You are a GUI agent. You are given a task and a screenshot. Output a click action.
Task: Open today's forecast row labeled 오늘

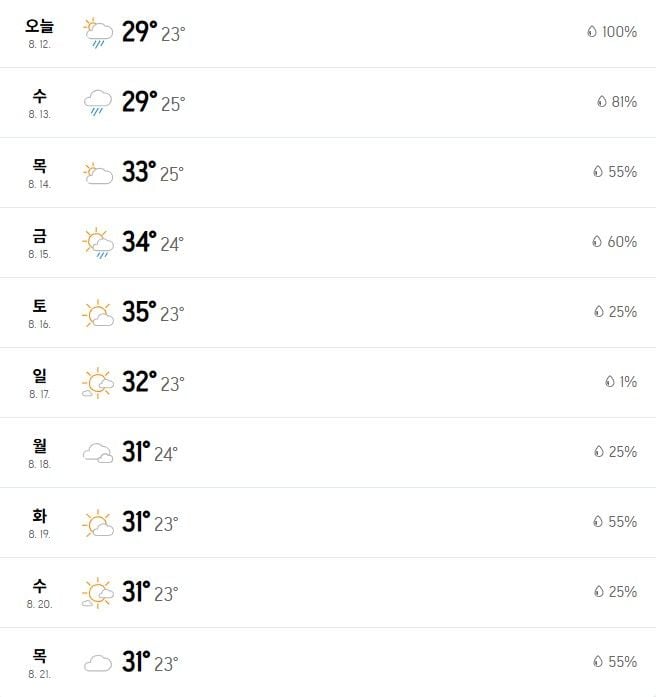pyautogui.click(x=328, y=33)
